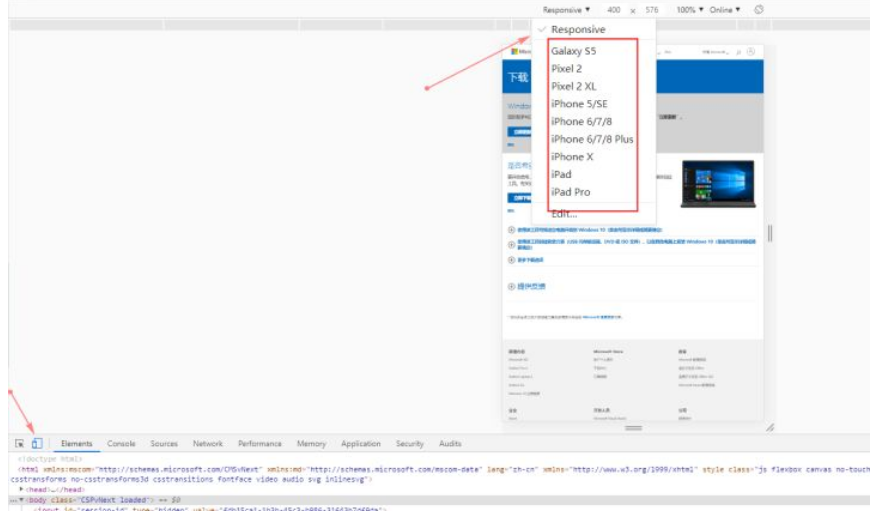Select iPhone X from device list
The height and width of the screenshot is (513, 873).
pyautogui.click(x=572, y=157)
